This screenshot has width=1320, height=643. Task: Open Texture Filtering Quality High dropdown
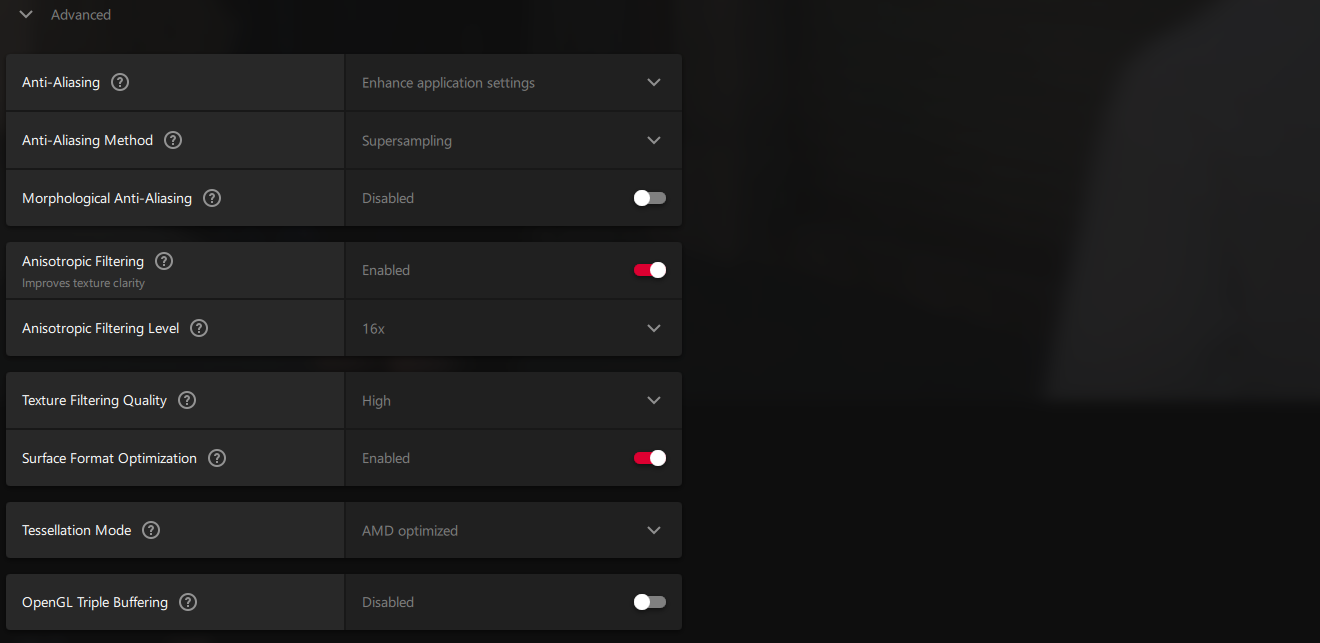tap(513, 400)
